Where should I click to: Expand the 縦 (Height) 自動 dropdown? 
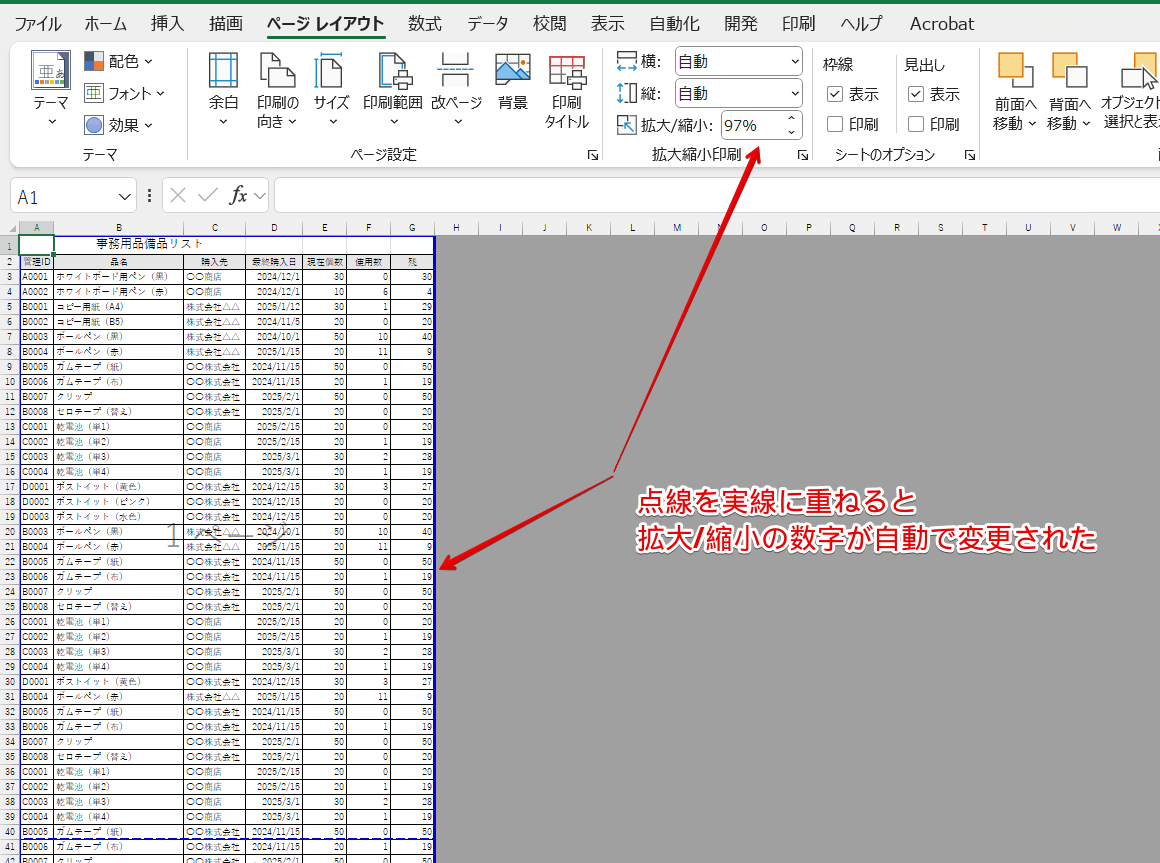(x=738, y=93)
